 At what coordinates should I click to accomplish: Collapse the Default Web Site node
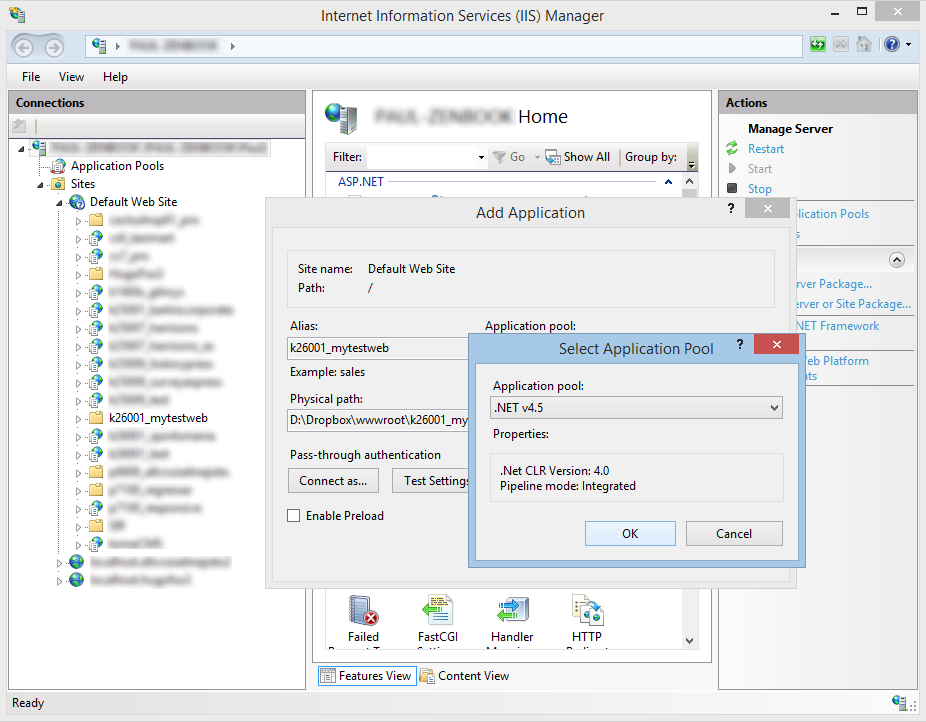point(59,203)
